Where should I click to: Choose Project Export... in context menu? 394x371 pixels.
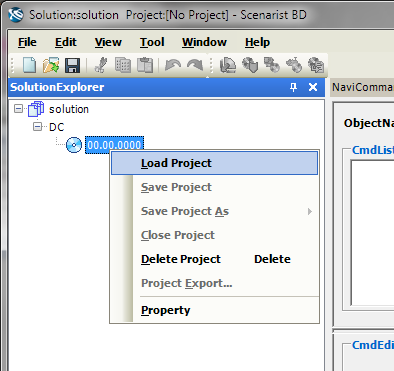[215, 283]
